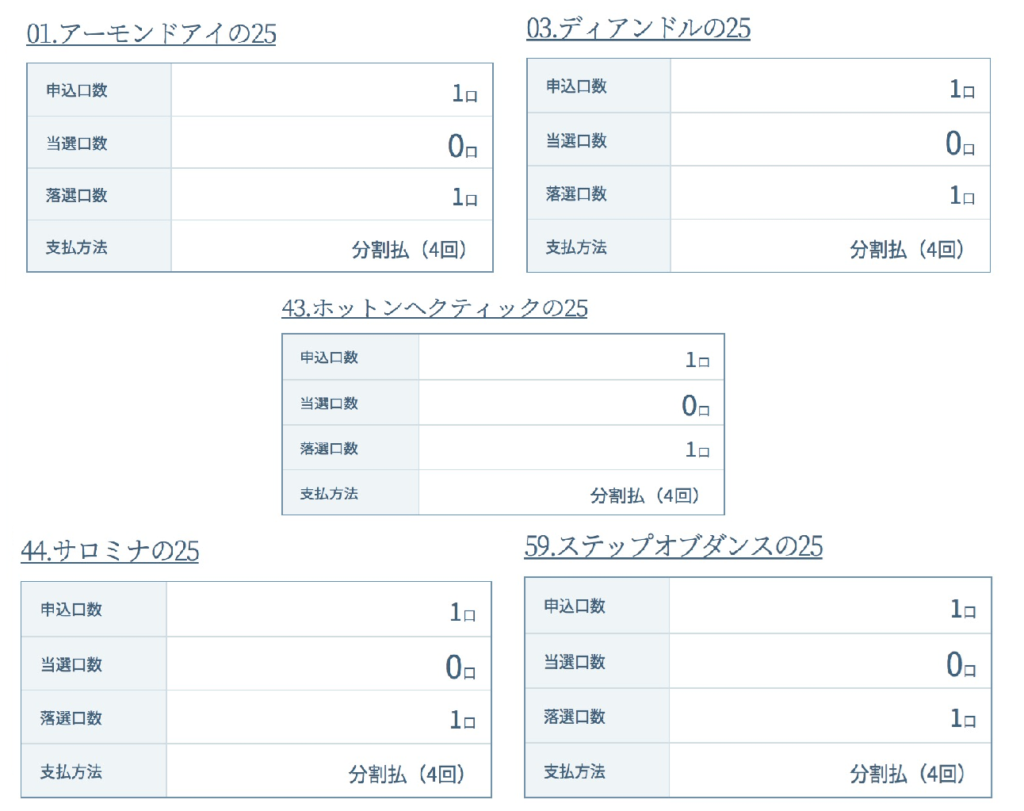Open the 01.アーモンドアイの25 link

click(151, 34)
